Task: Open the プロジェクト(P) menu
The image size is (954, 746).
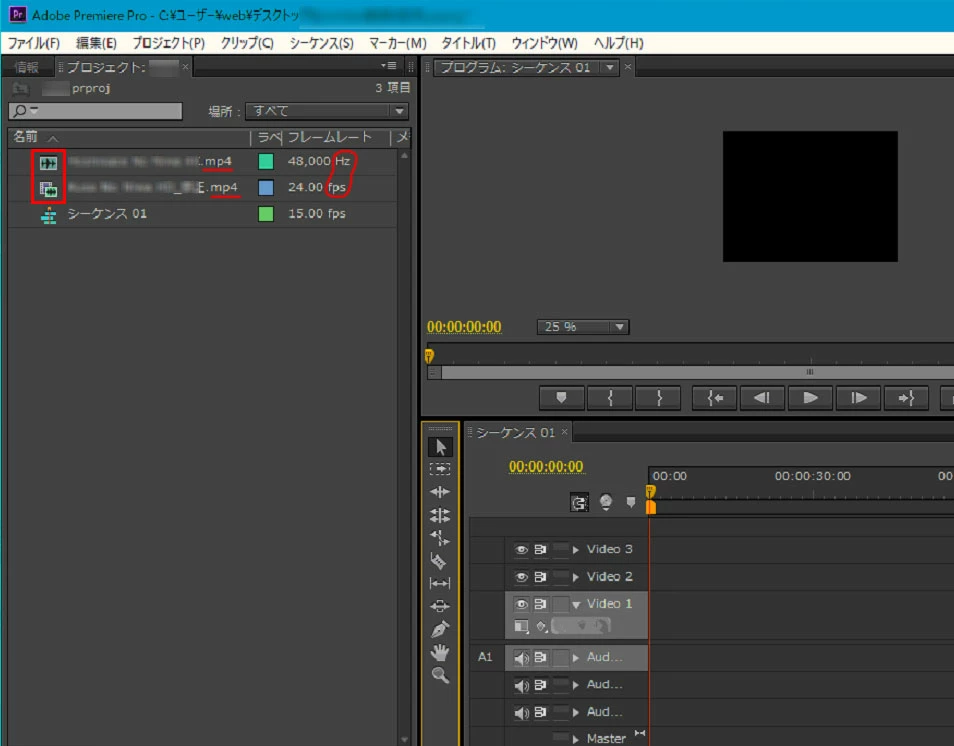Action: (169, 43)
